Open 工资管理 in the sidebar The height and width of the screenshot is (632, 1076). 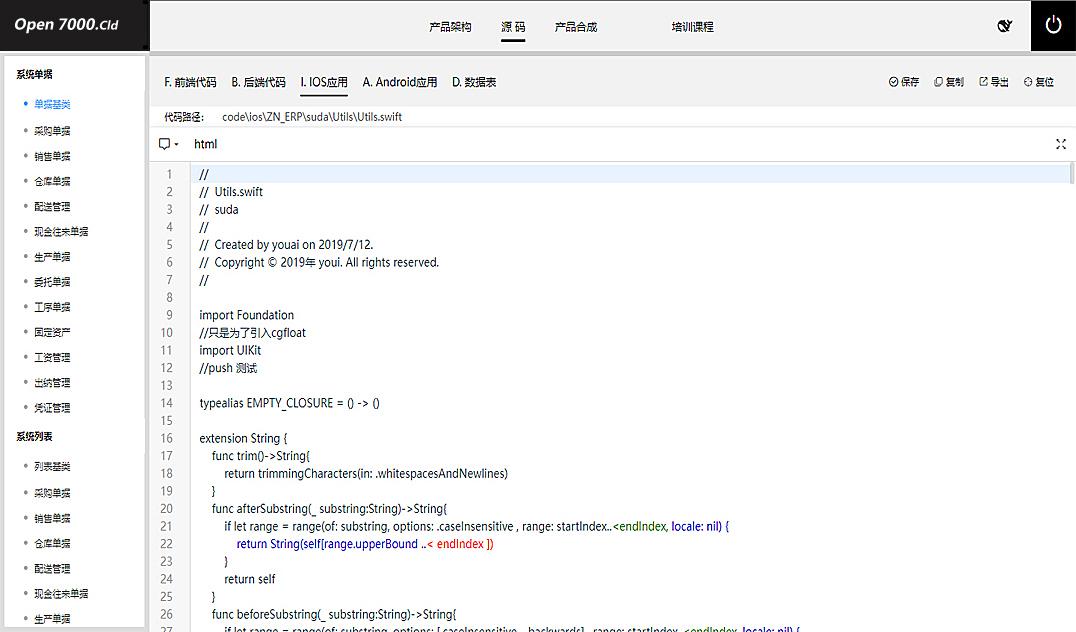[52, 357]
